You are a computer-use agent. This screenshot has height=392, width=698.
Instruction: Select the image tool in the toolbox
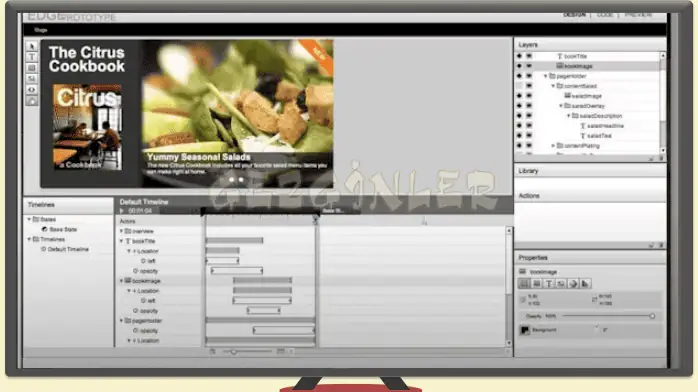click(32, 79)
